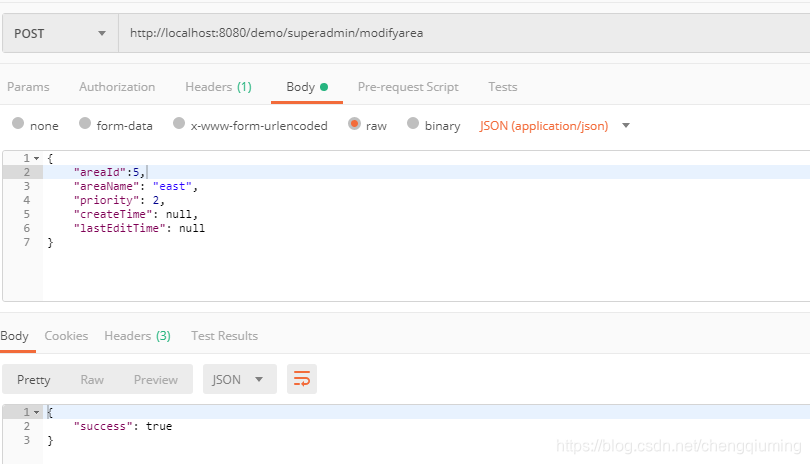Viewport: 810px width, 464px height.
Task: Collapse the request JSON fold arrow on line 1
Action: coord(37,159)
